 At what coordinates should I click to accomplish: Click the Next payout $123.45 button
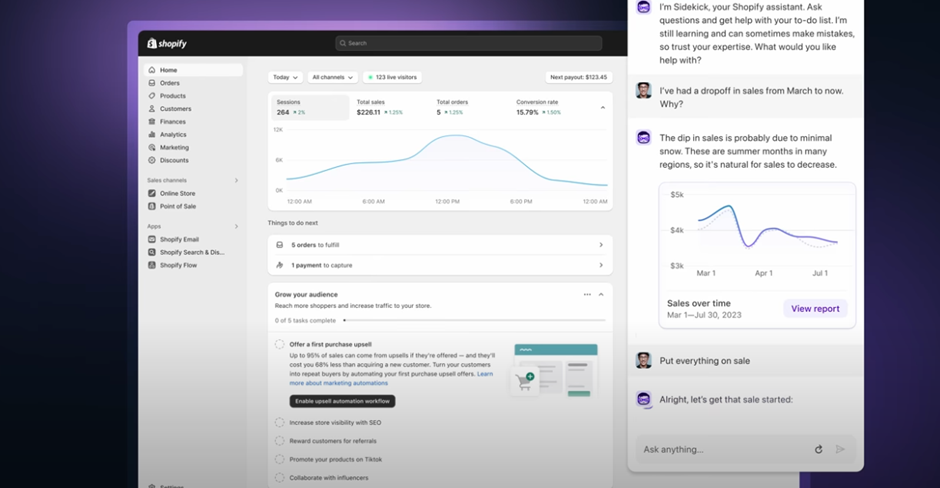(x=579, y=77)
